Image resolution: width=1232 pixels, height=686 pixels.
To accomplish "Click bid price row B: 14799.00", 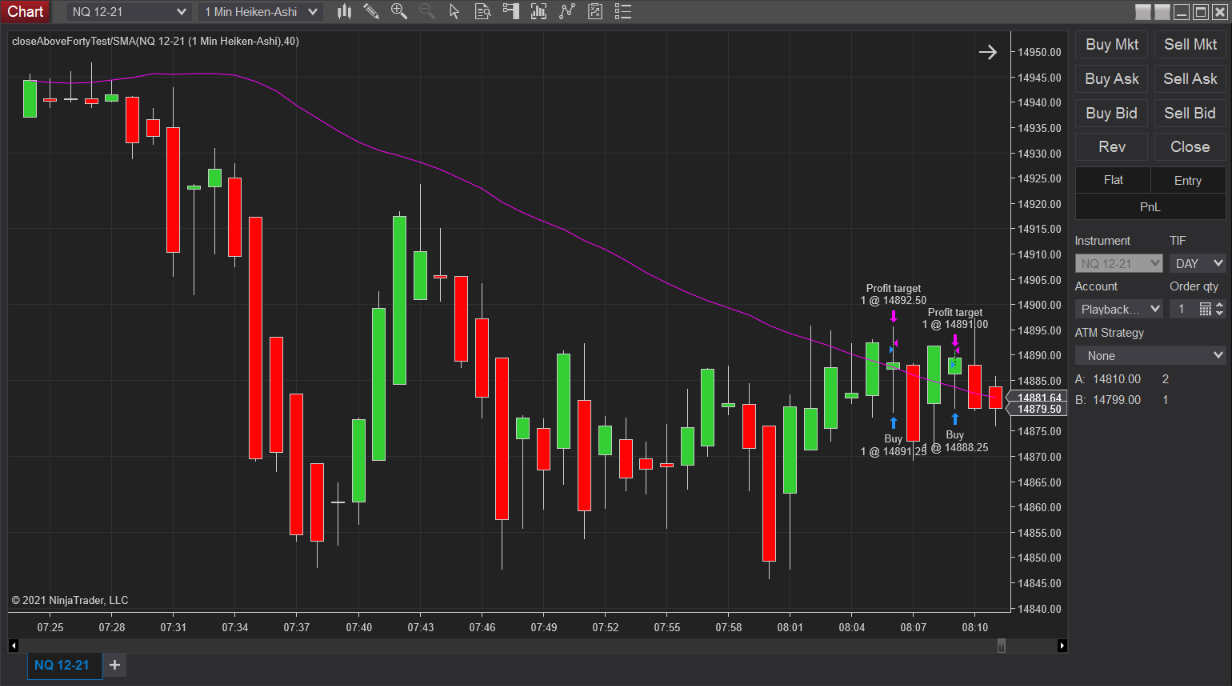I will tap(1122, 400).
